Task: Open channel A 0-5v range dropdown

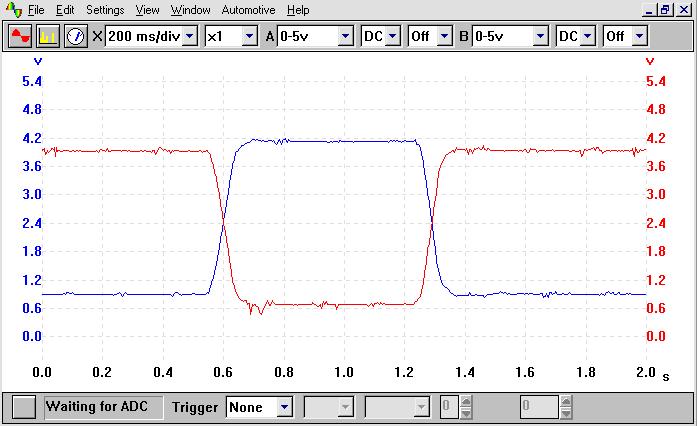Action: pyautogui.click(x=345, y=36)
